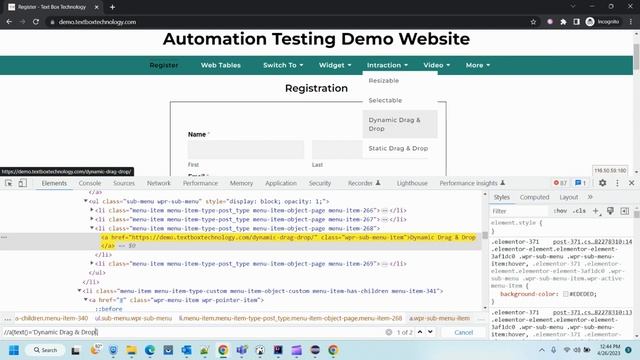Open Microsoft Edge from the taskbar
The height and width of the screenshot is (360, 640).
pyautogui.click(x=150, y=350)
